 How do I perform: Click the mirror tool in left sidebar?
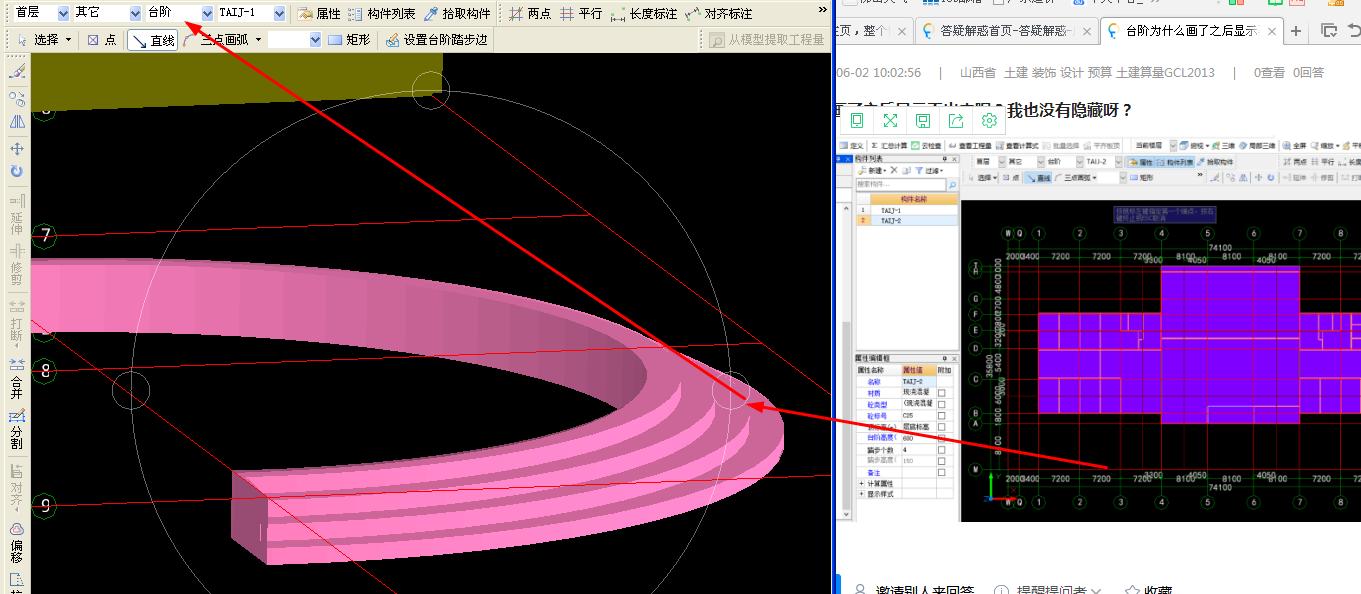tap(17, 122)
